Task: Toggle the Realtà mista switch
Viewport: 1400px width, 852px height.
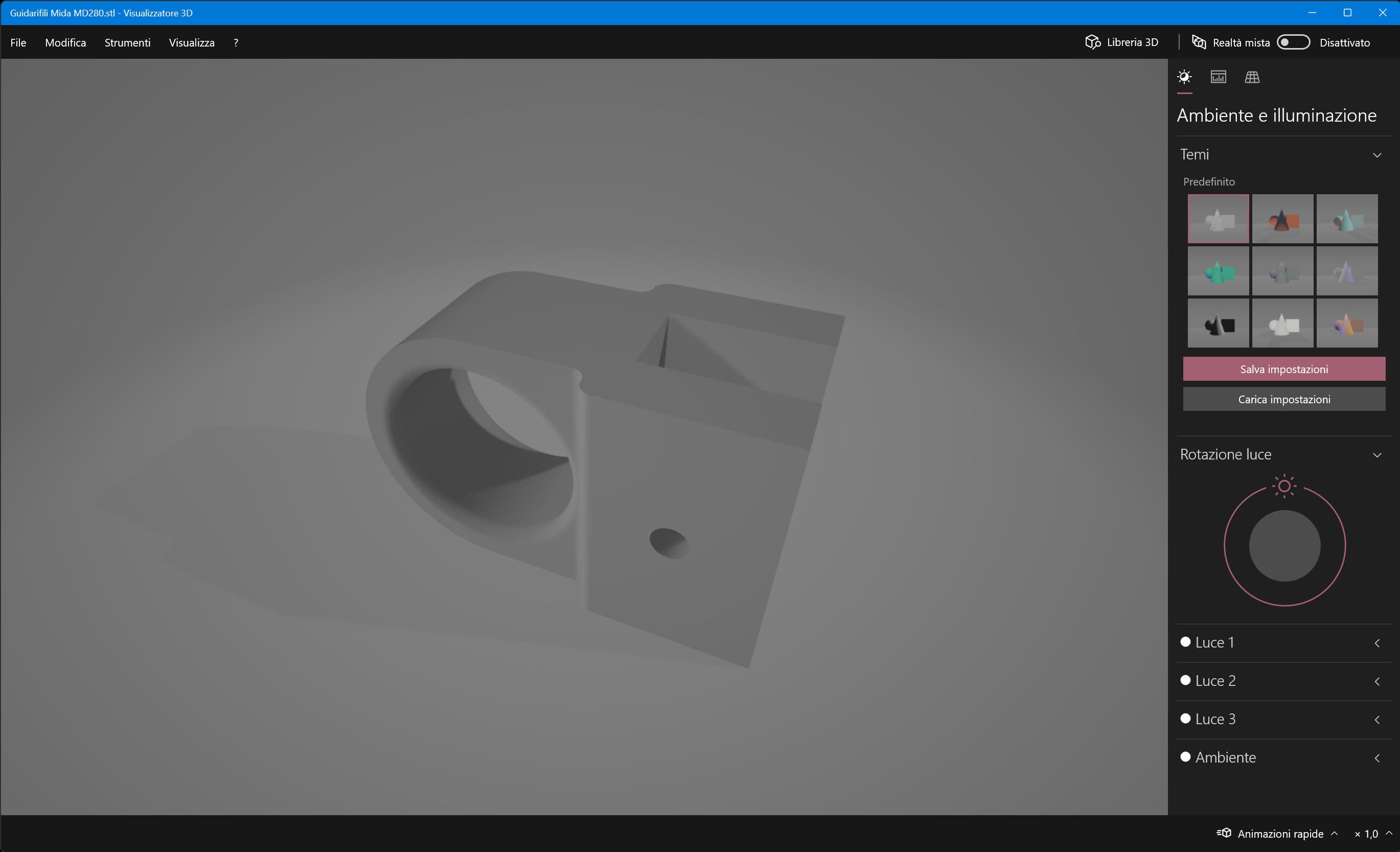Action: (1293, 42)
